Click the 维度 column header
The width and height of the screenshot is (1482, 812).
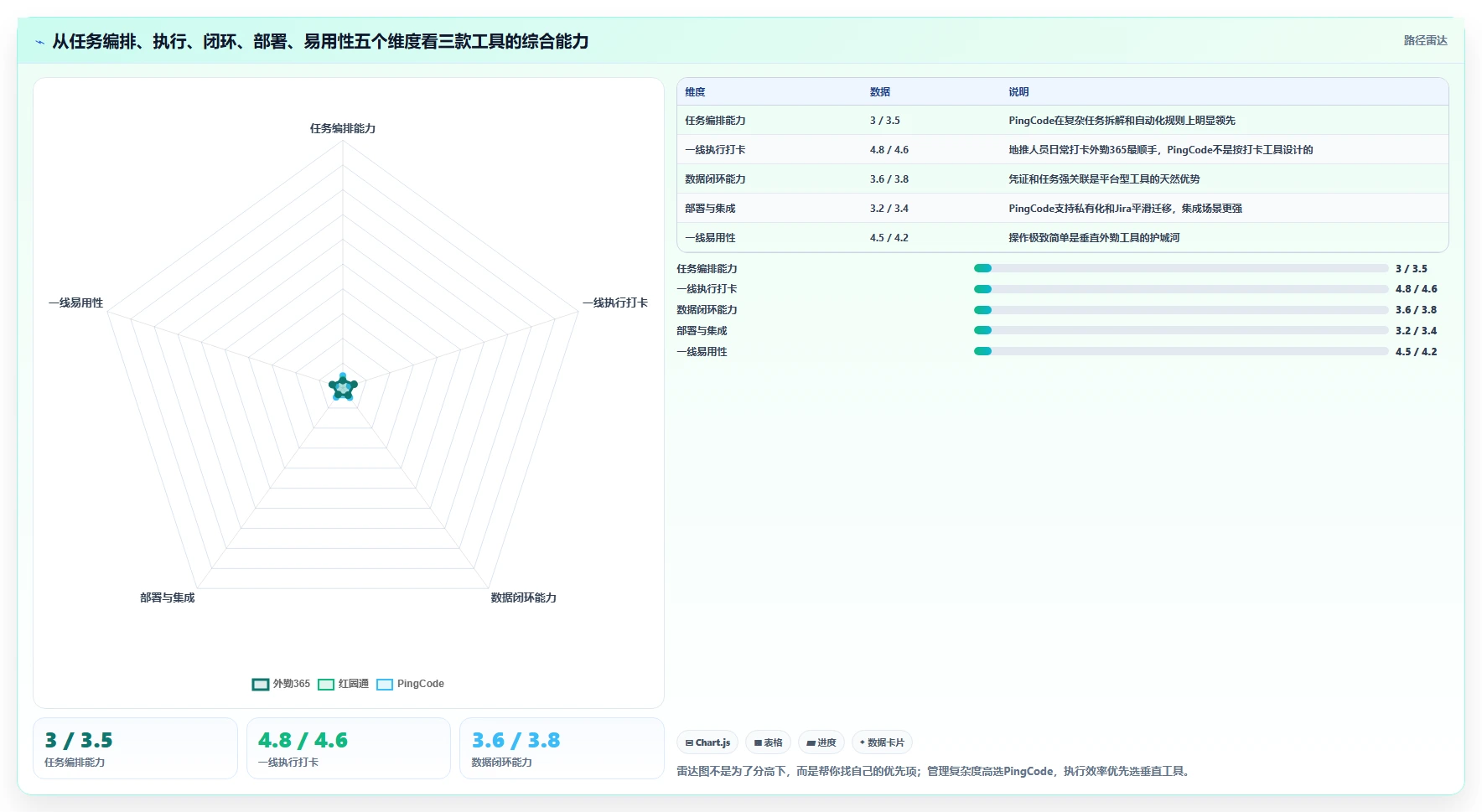(x=695, y=92)
